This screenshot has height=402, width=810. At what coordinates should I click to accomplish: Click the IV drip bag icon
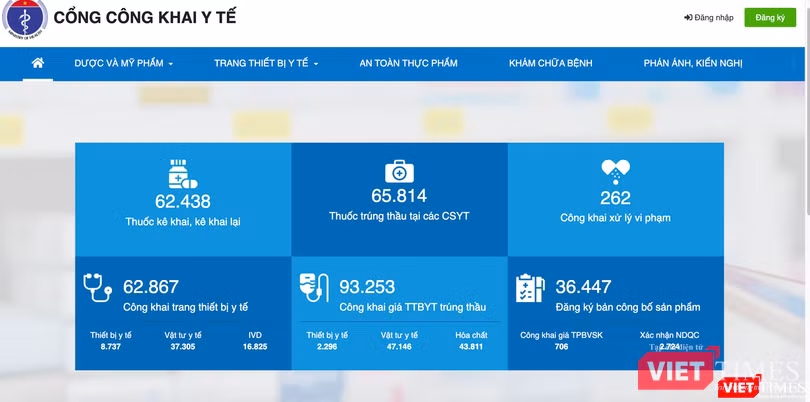click(314, 288)
